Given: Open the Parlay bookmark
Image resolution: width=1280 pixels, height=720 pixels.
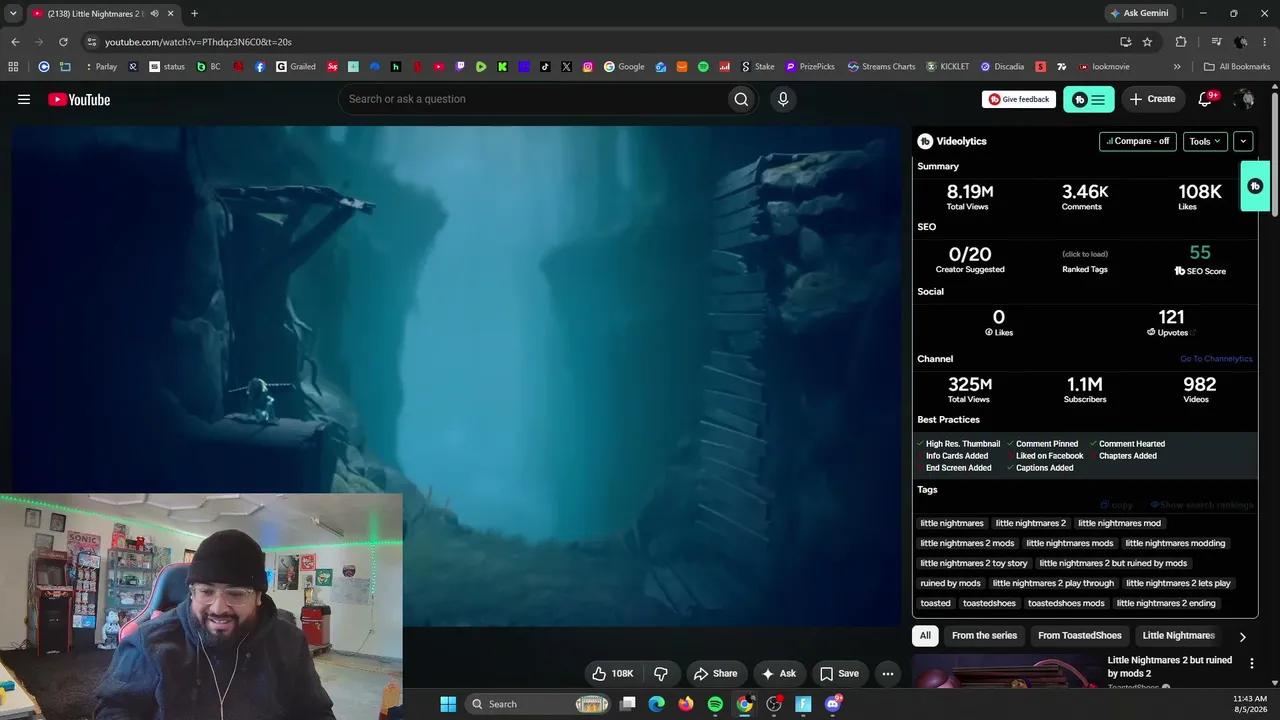Looking at the screenshot, I should [101, 67].
